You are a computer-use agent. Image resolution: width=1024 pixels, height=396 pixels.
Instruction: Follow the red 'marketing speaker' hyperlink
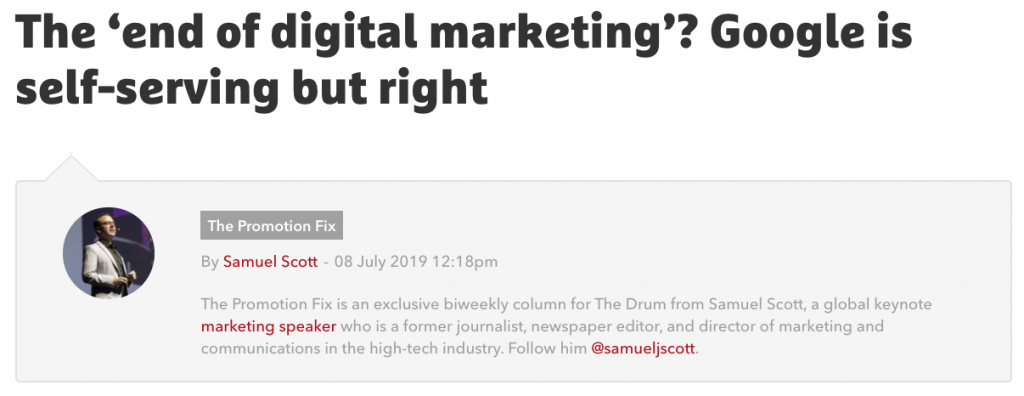(269, 326)
